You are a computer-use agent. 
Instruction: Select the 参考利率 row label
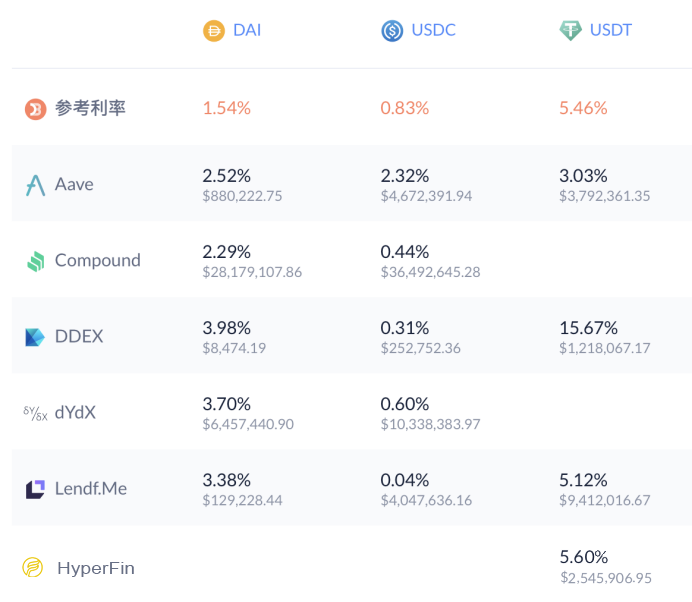(x=90, y=108)
